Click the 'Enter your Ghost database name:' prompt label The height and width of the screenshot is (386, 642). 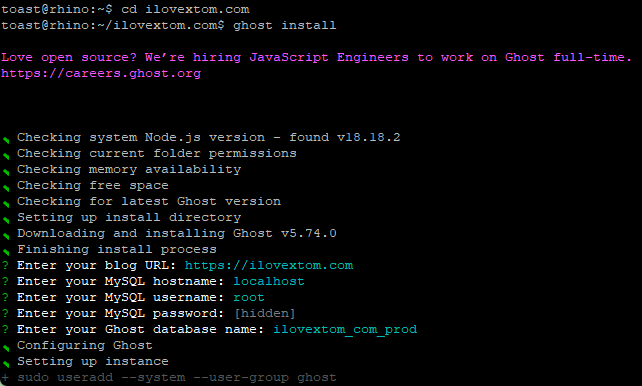tap(141, 330)
